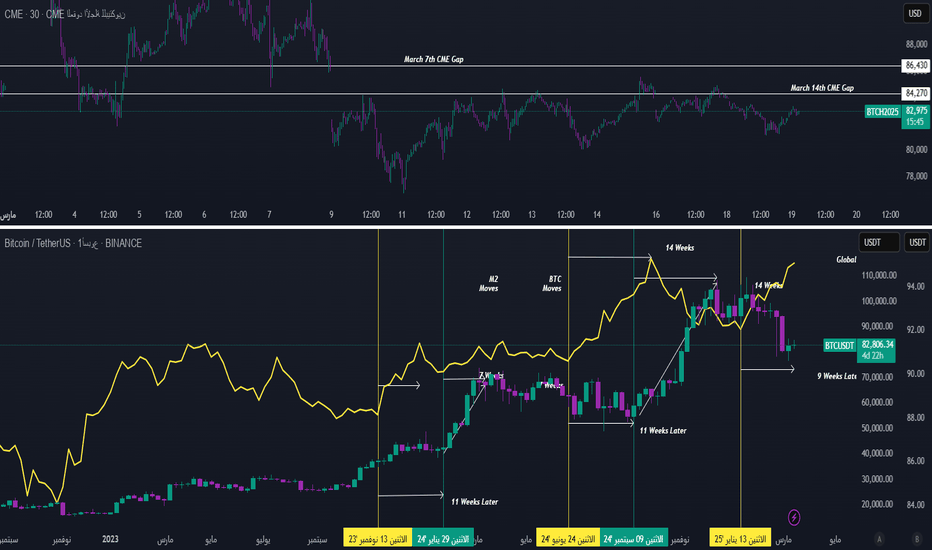Viewport: 932px width, 550px height.
Task: Click the yellow 24 June '24 date marker
Action: click(568, 539)
